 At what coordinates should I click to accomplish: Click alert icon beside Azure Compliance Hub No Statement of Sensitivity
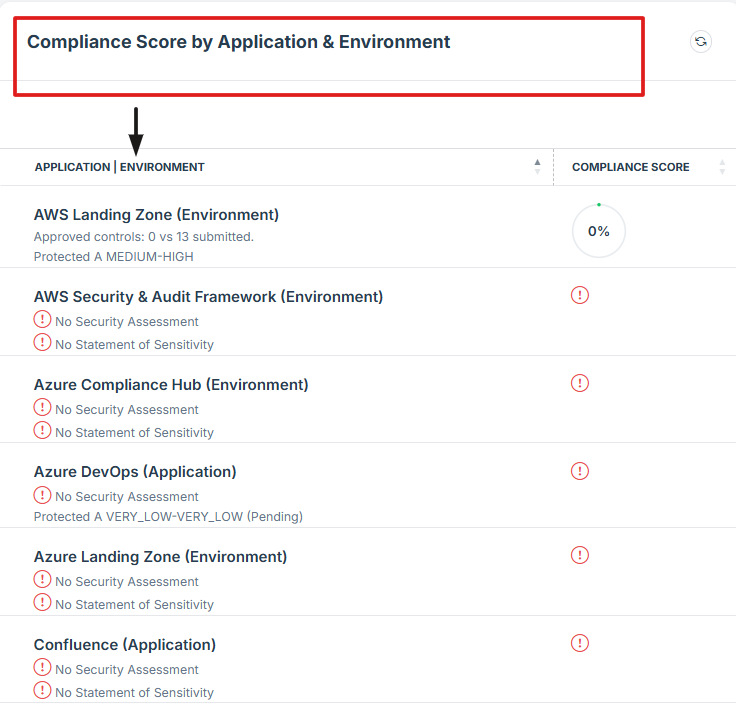(42, 431)
